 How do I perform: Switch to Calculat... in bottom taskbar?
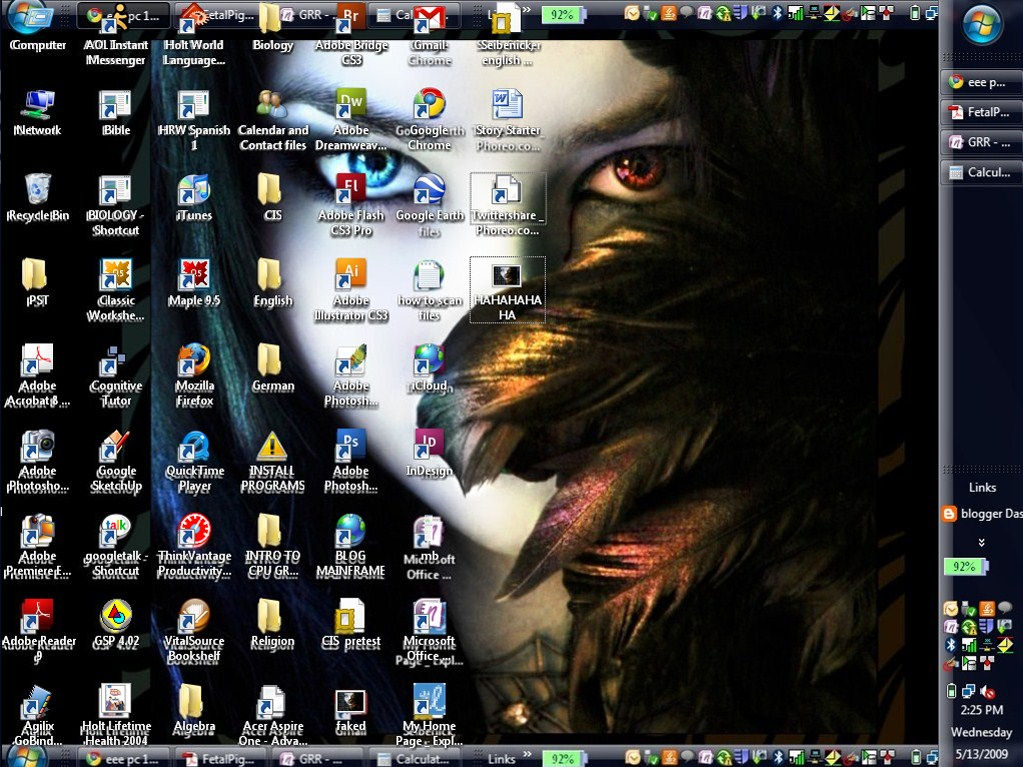pyautogui.click(x=414, y=759)
